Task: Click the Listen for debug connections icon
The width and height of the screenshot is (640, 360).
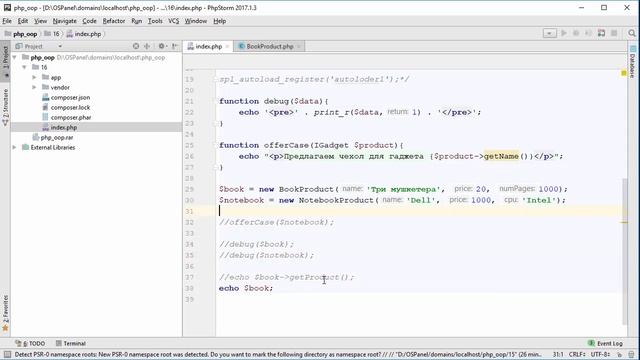Action: pos(601,33)
